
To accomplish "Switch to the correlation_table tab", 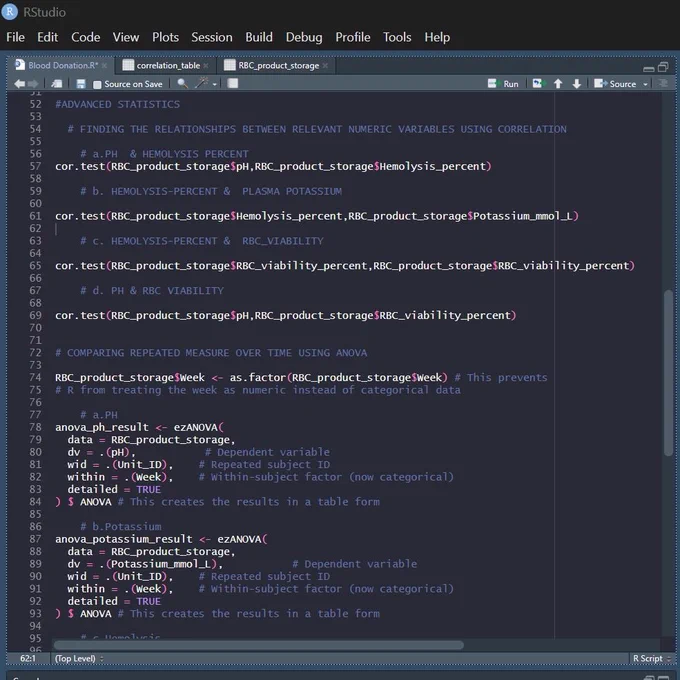I will pyautogui.click(x=168, y=65).
